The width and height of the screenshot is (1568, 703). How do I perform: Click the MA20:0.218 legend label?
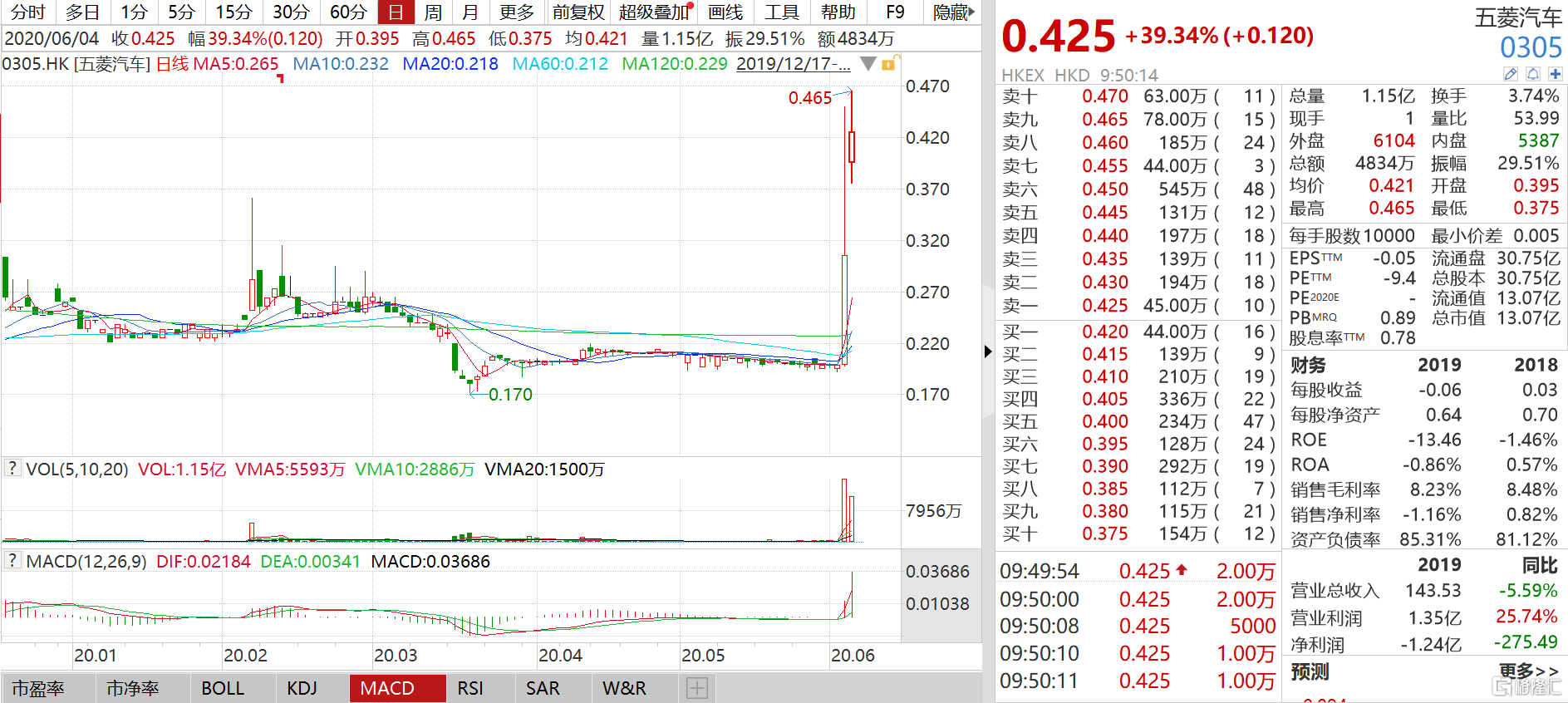(450, 63)
